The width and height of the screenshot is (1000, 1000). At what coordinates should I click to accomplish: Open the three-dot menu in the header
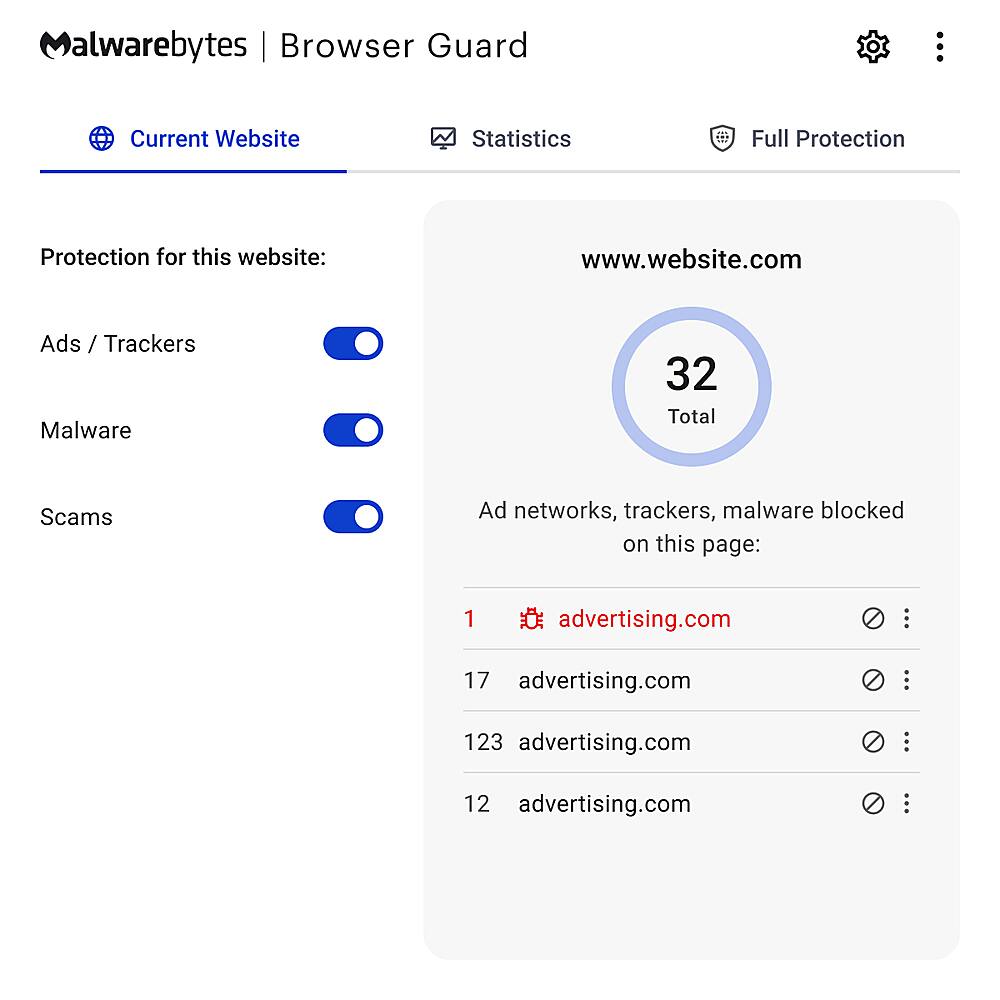pos(939,45)
